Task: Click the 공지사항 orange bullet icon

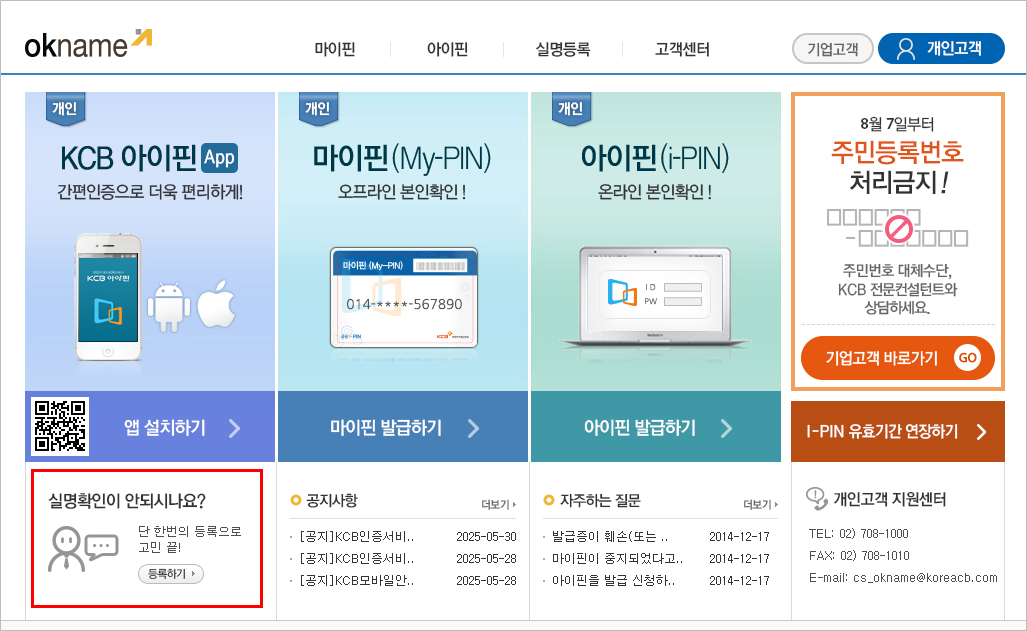Action: 295,501
